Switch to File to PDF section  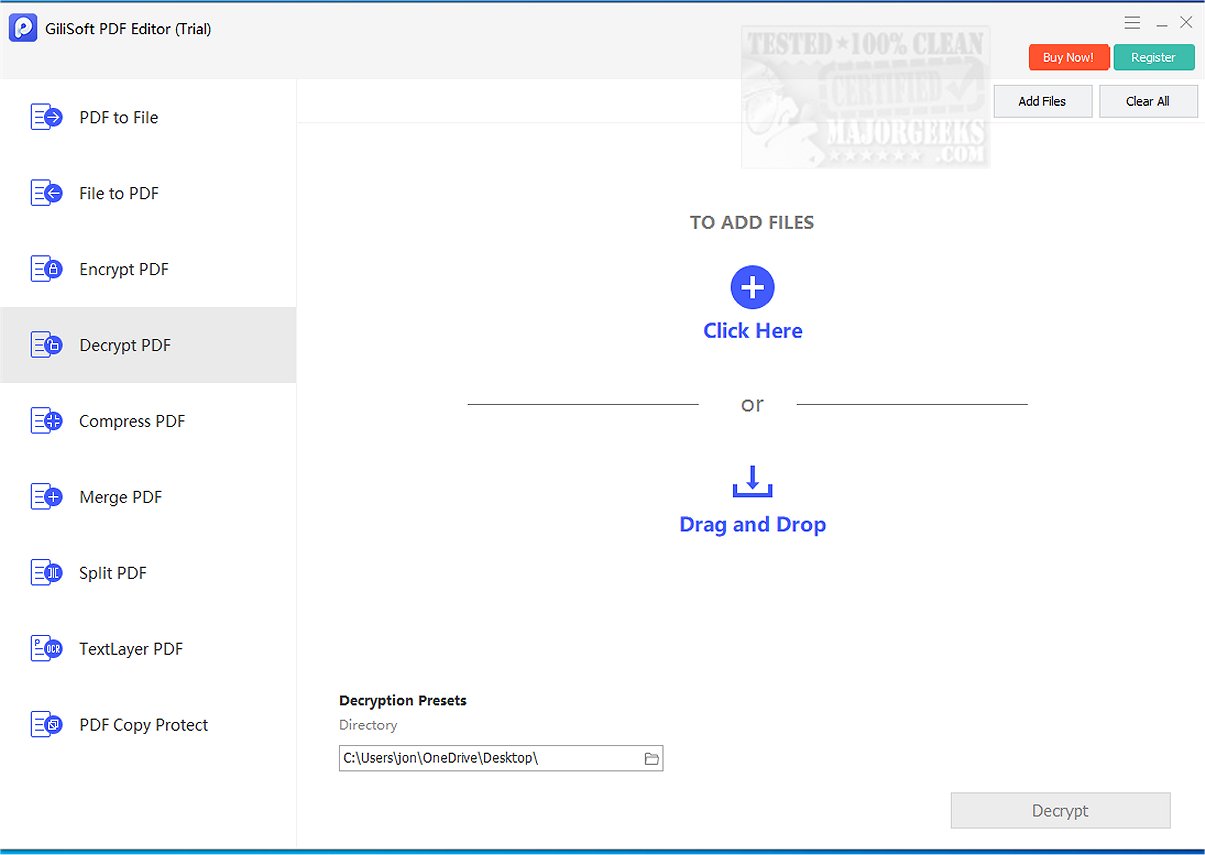[148, 193]
